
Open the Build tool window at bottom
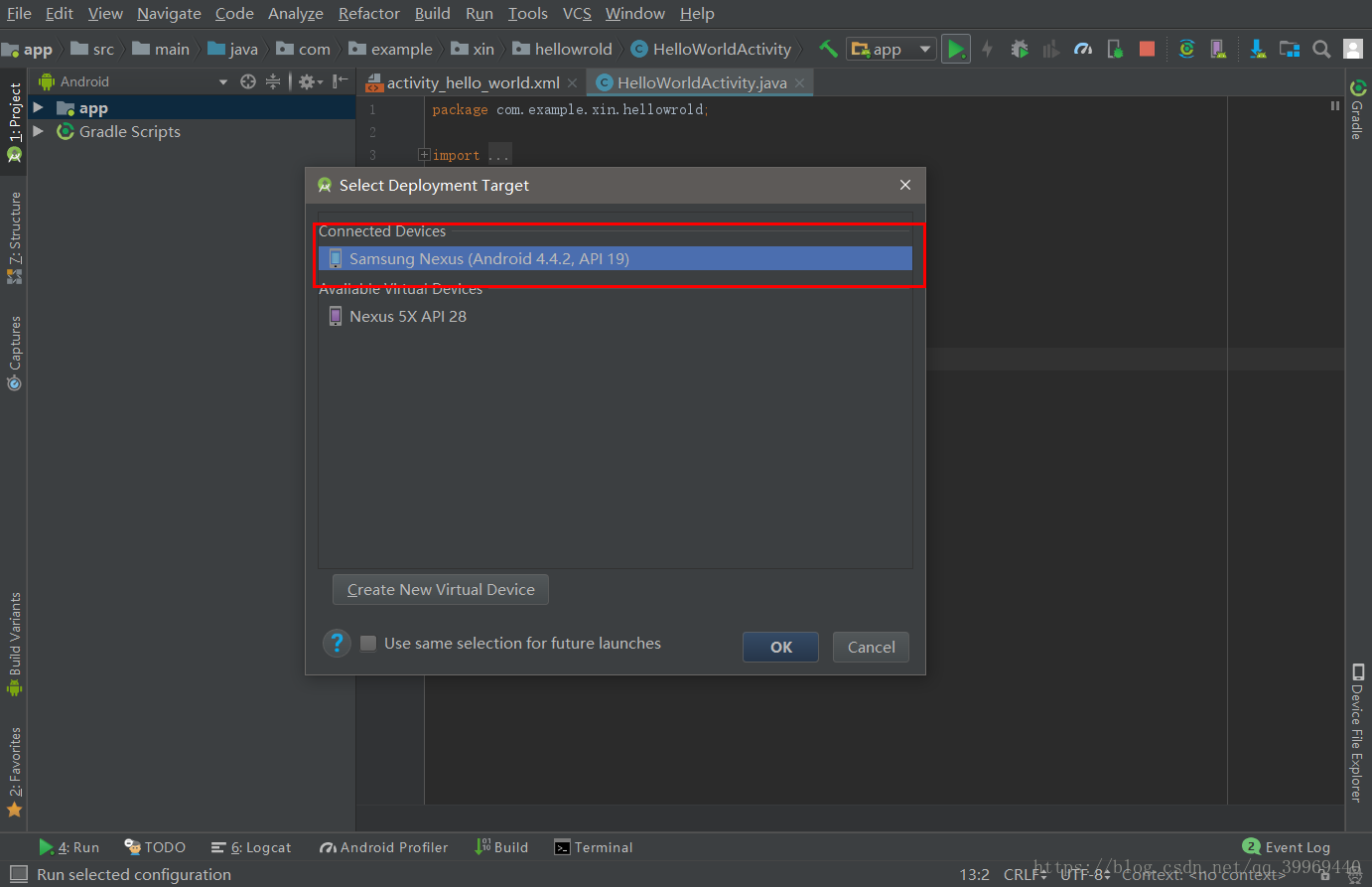pyautogui.click(x=501, y=847)
